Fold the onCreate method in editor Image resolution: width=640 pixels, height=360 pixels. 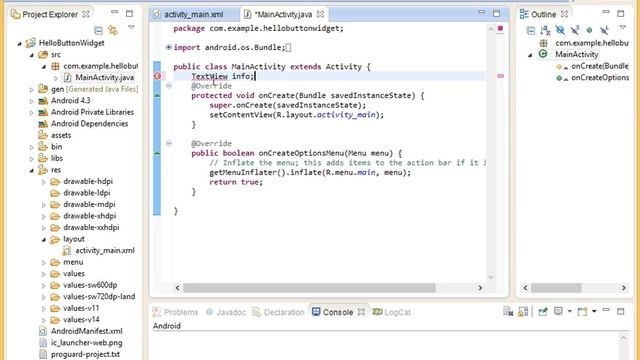(168, 86)
